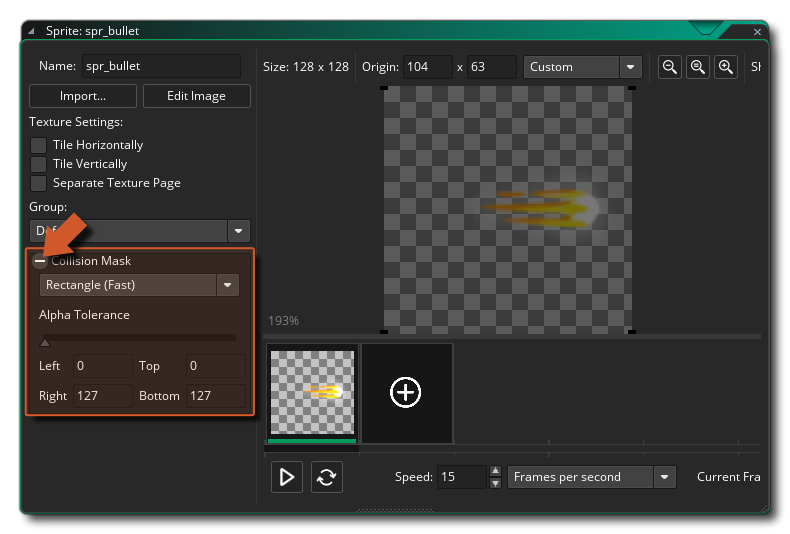The width and height of the screenshot is (790, 534).
Task: Click the Right mask value field
Action: (x=103, y=396)
